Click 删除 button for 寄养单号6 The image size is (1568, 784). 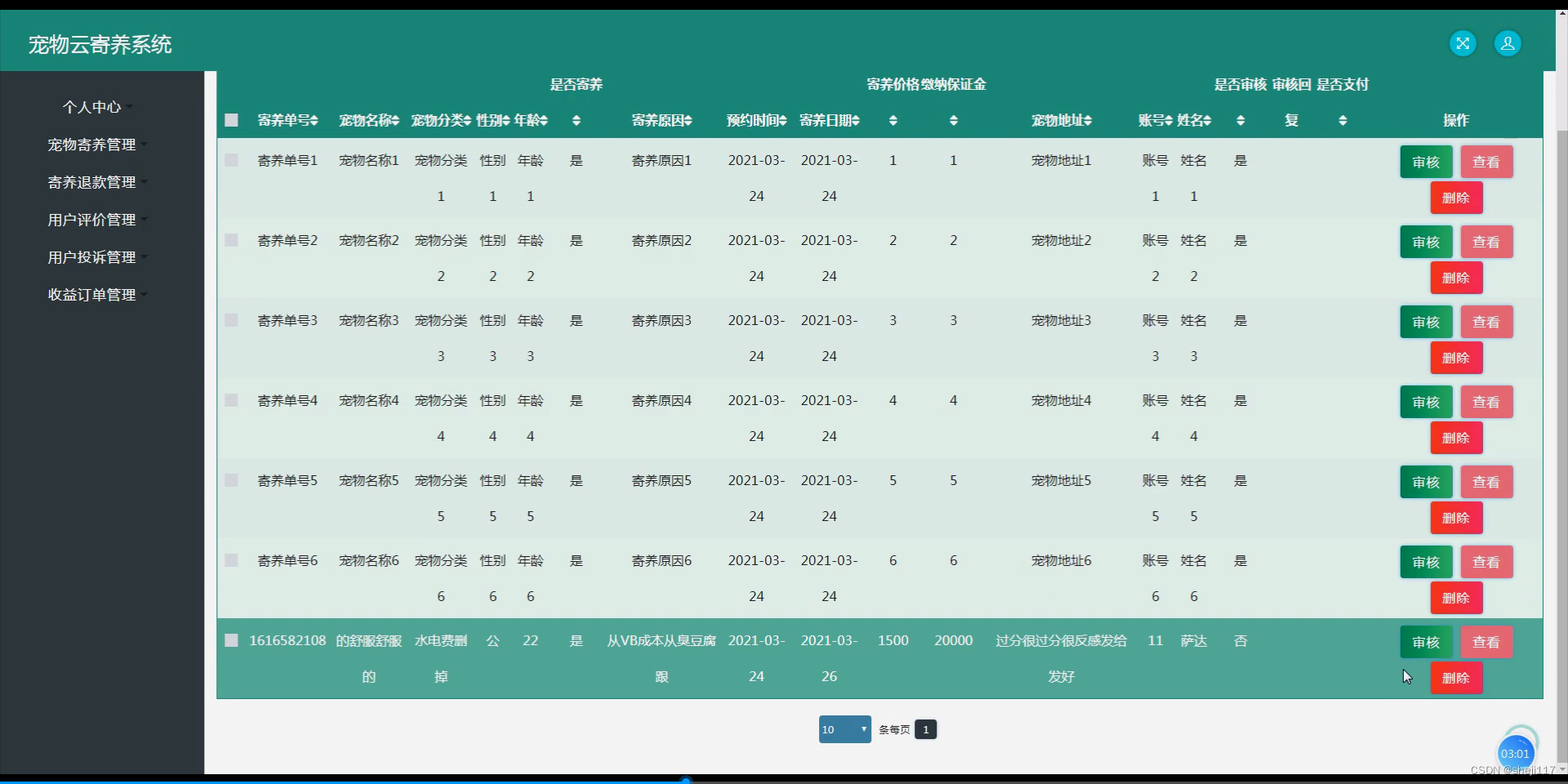pos(1456,598)
